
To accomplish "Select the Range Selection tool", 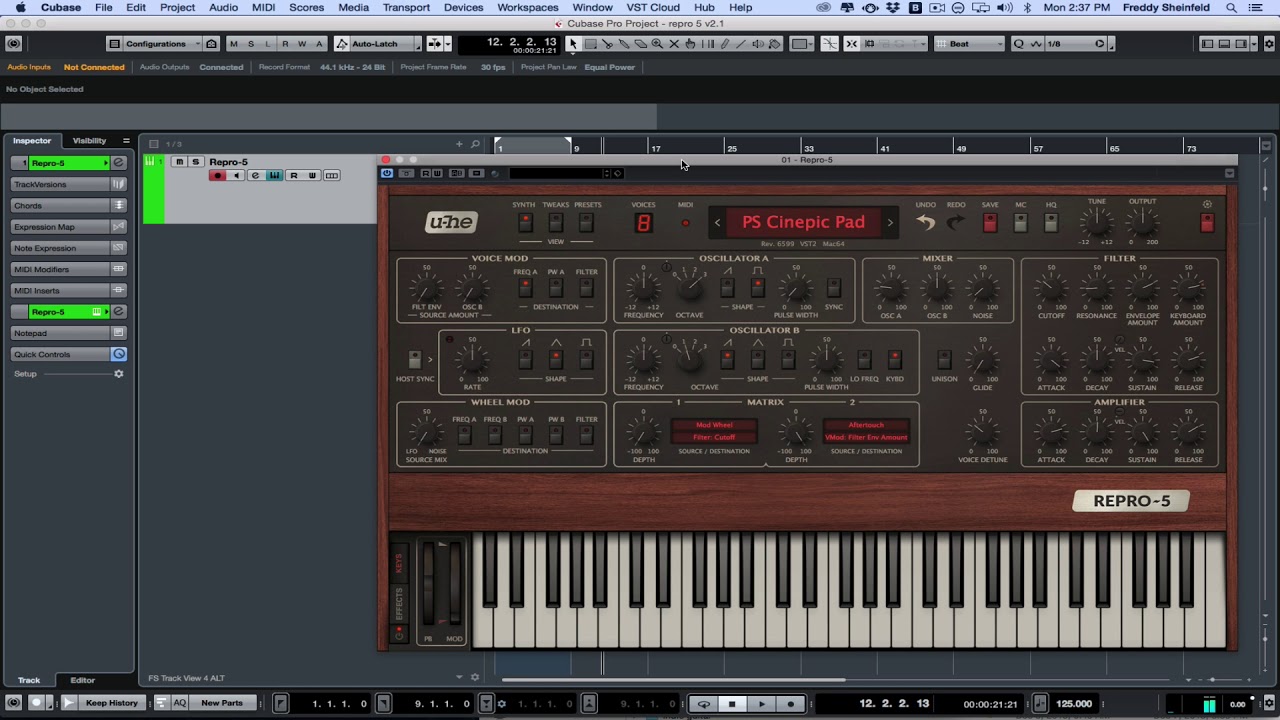I will click(x=590, y=44).
